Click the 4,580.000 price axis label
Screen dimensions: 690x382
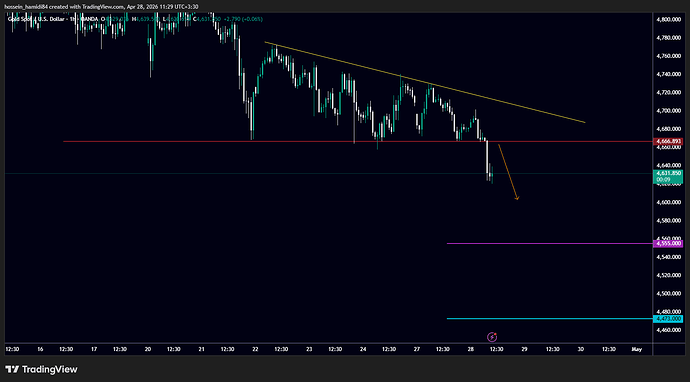click(669, 220)
